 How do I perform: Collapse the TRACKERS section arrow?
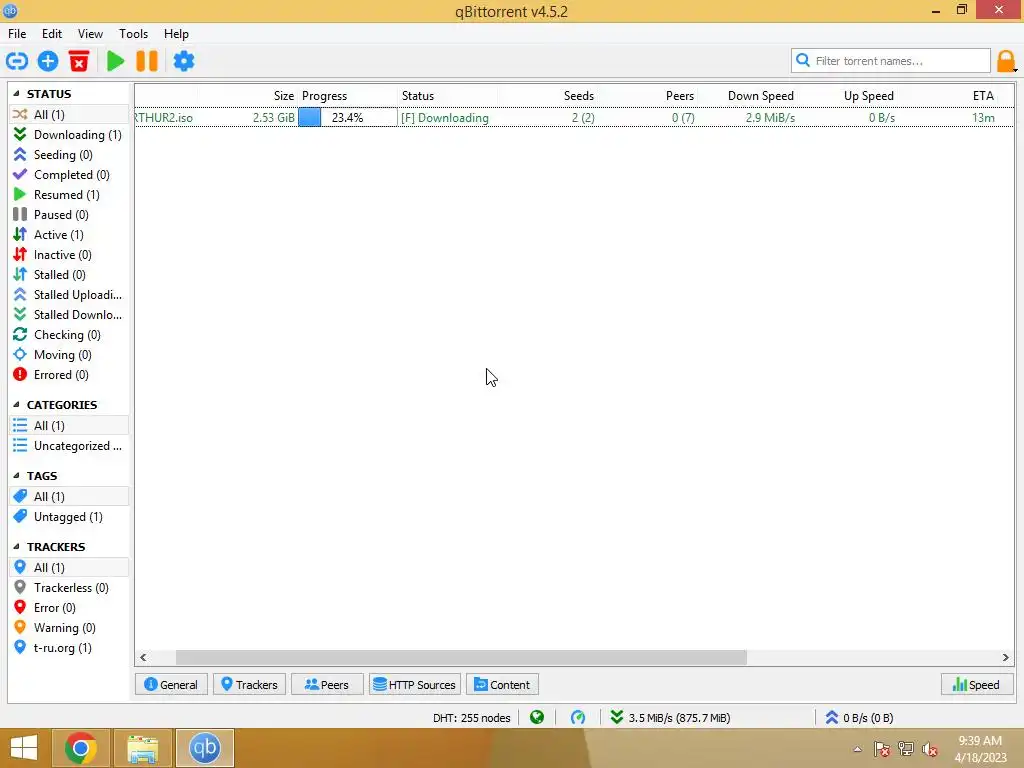(x=16, y=546)
